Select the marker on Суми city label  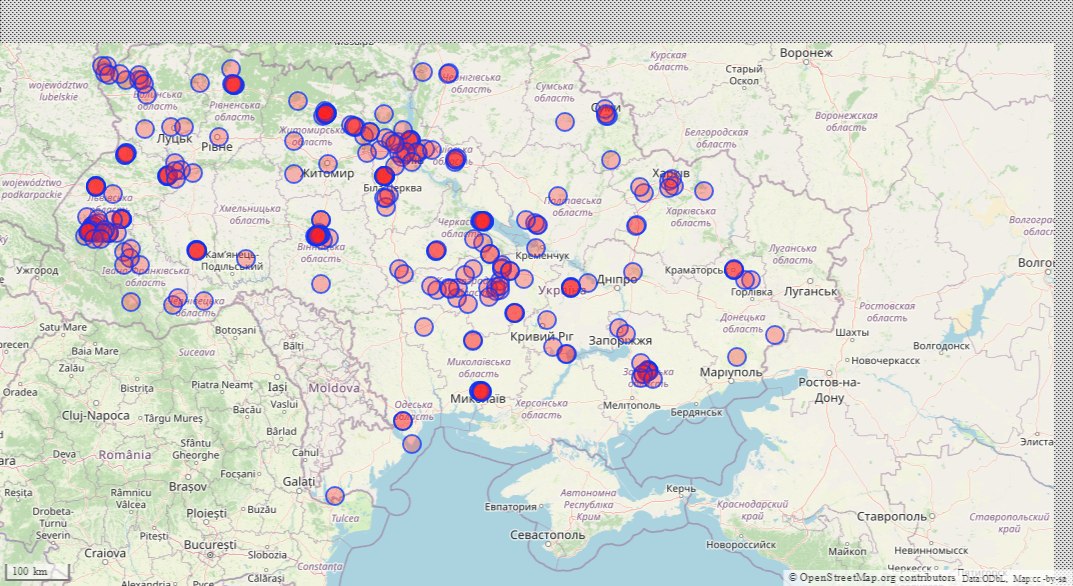606,114
